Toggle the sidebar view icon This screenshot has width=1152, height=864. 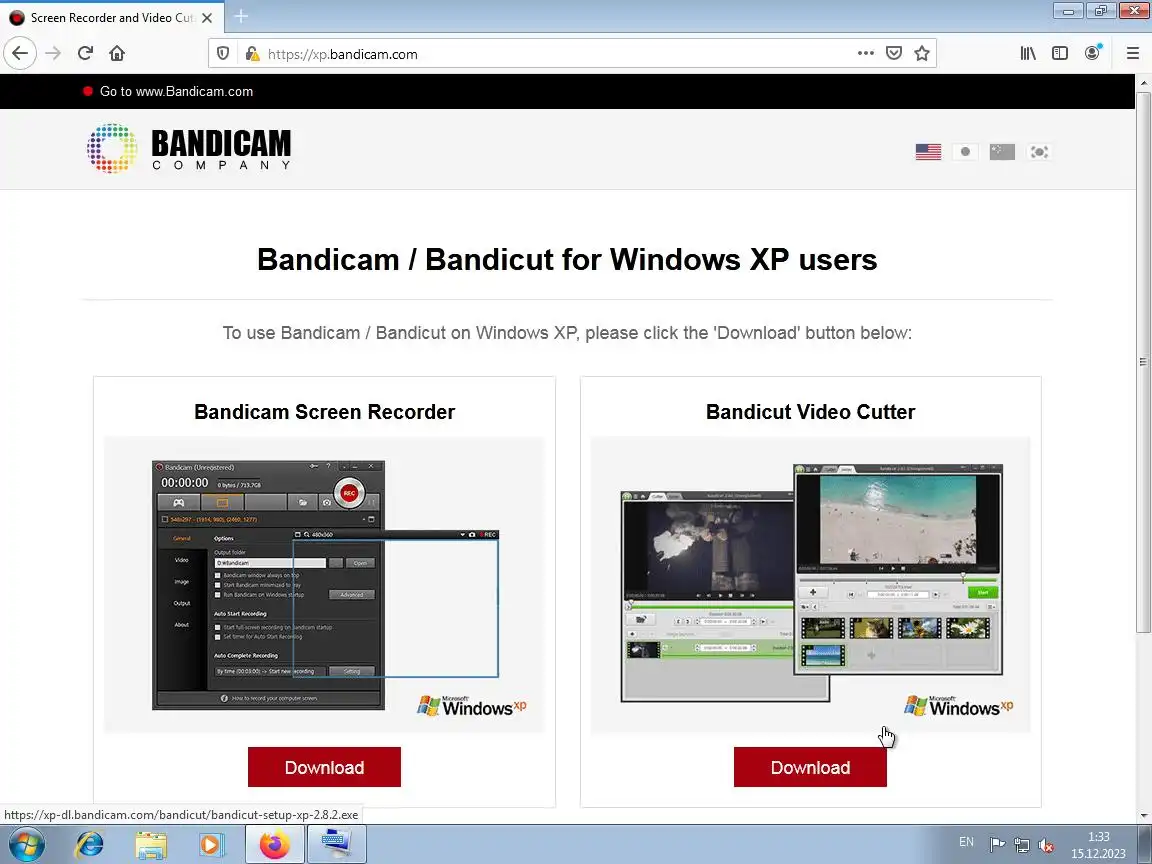pyautogui.click(x=1059, y=53)
